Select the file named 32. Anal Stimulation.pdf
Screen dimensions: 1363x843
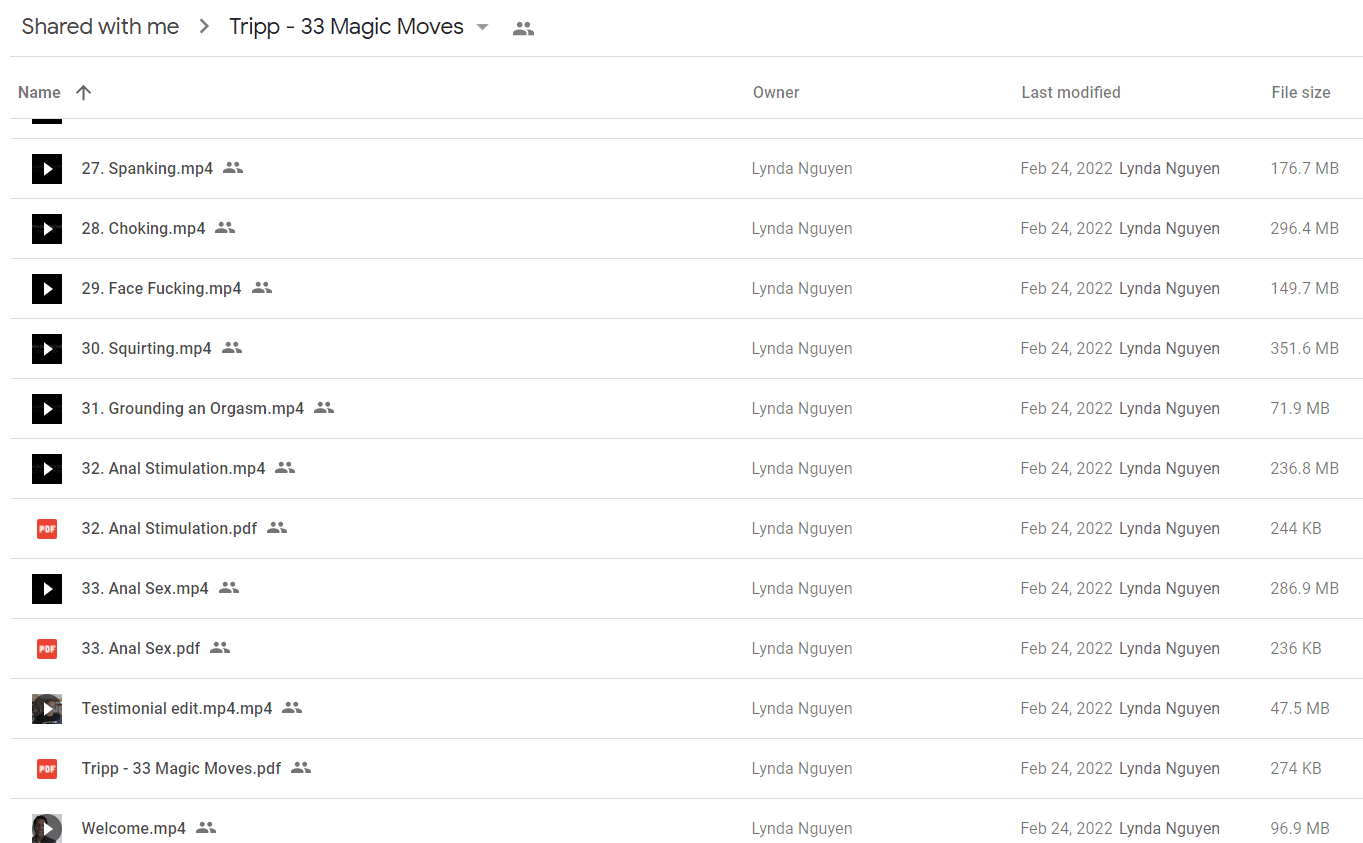[169, 528]
